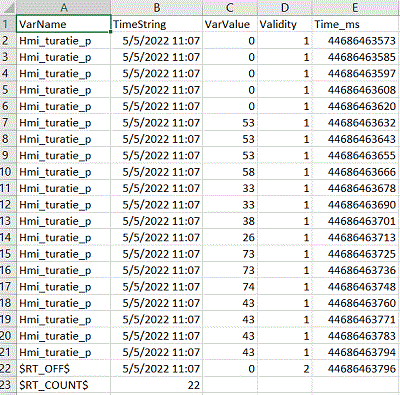Select cell with timestamp 44686463796
This screenshot has height=395, width=400.
[356, 369]
